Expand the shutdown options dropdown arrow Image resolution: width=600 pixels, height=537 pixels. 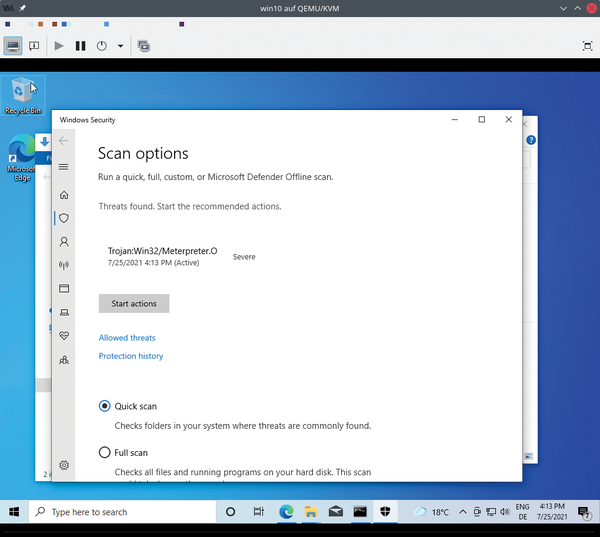click(x=121, y=46)
